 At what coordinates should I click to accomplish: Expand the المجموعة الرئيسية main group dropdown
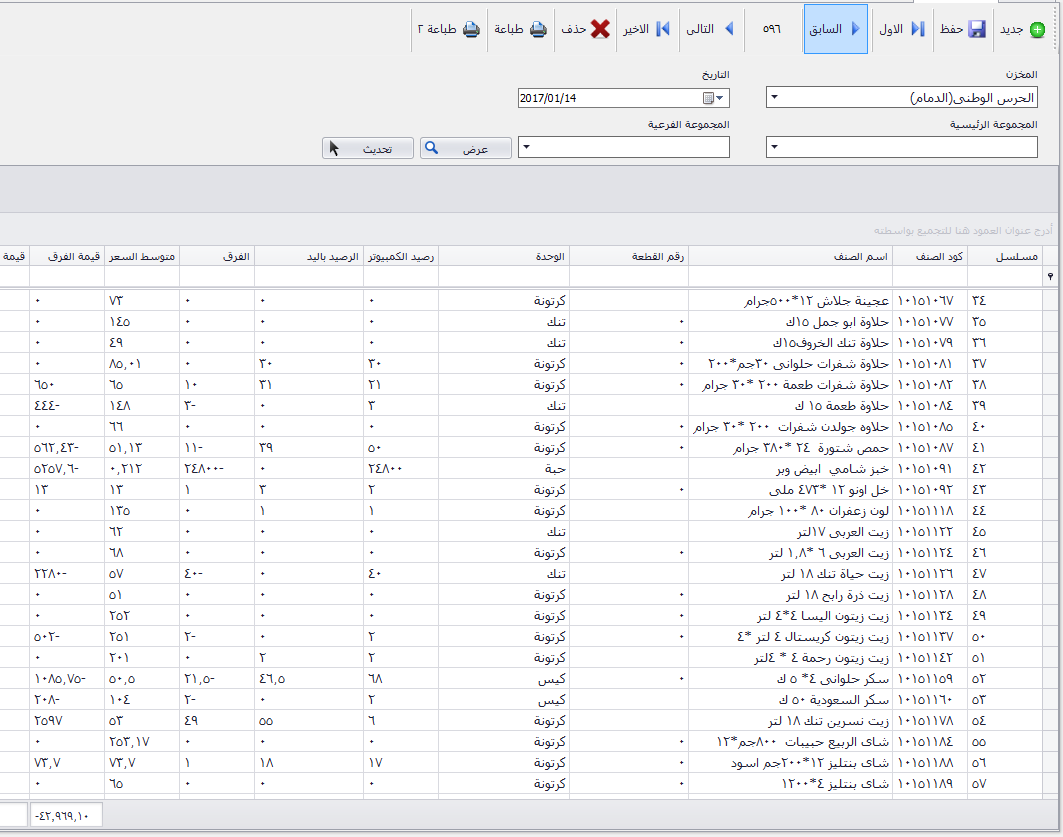[776, 148]
